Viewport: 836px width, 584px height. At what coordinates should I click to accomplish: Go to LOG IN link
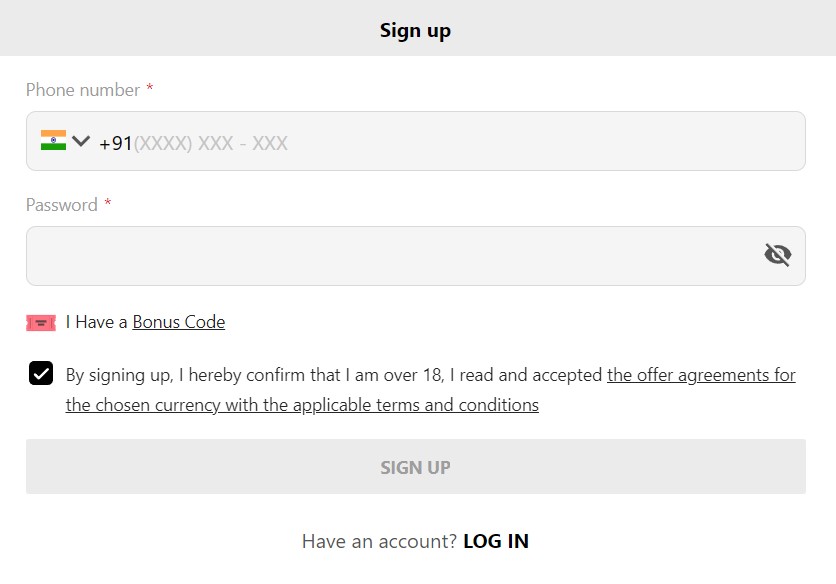(496, 541)
